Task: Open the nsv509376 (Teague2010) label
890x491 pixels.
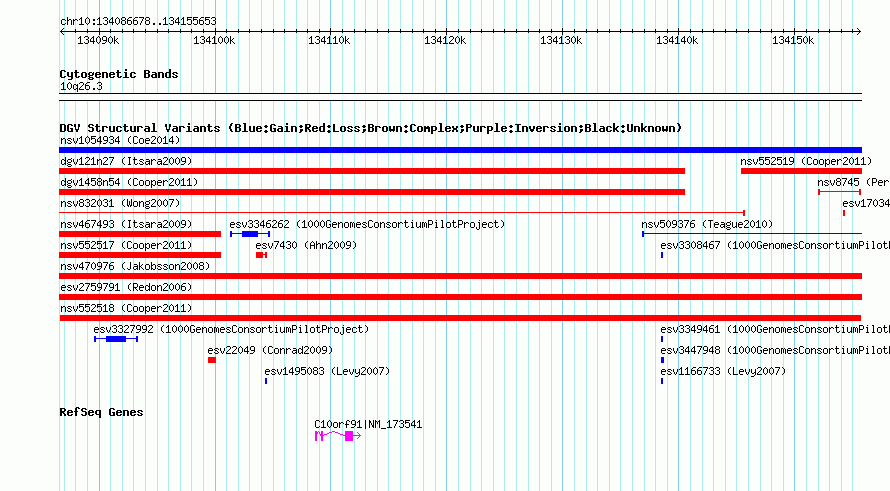Action: (x=707, y=224)
